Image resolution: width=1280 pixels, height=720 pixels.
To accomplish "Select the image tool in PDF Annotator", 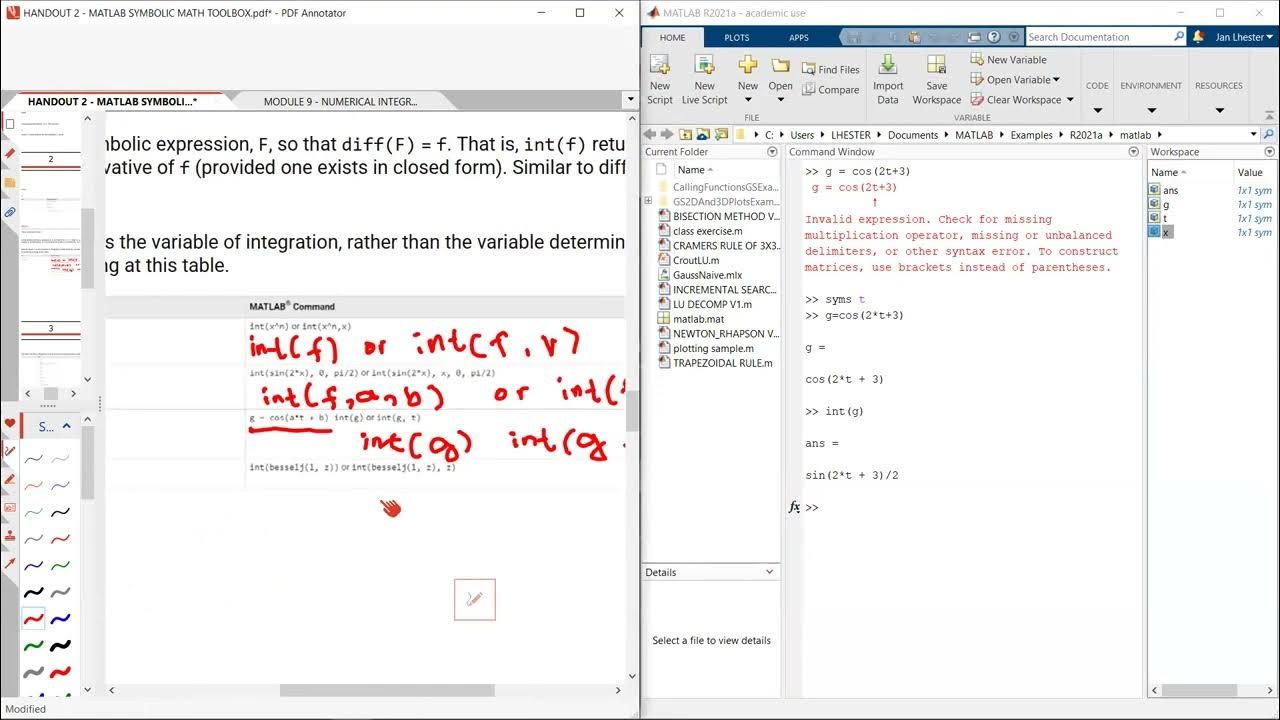I will (10, 508).
